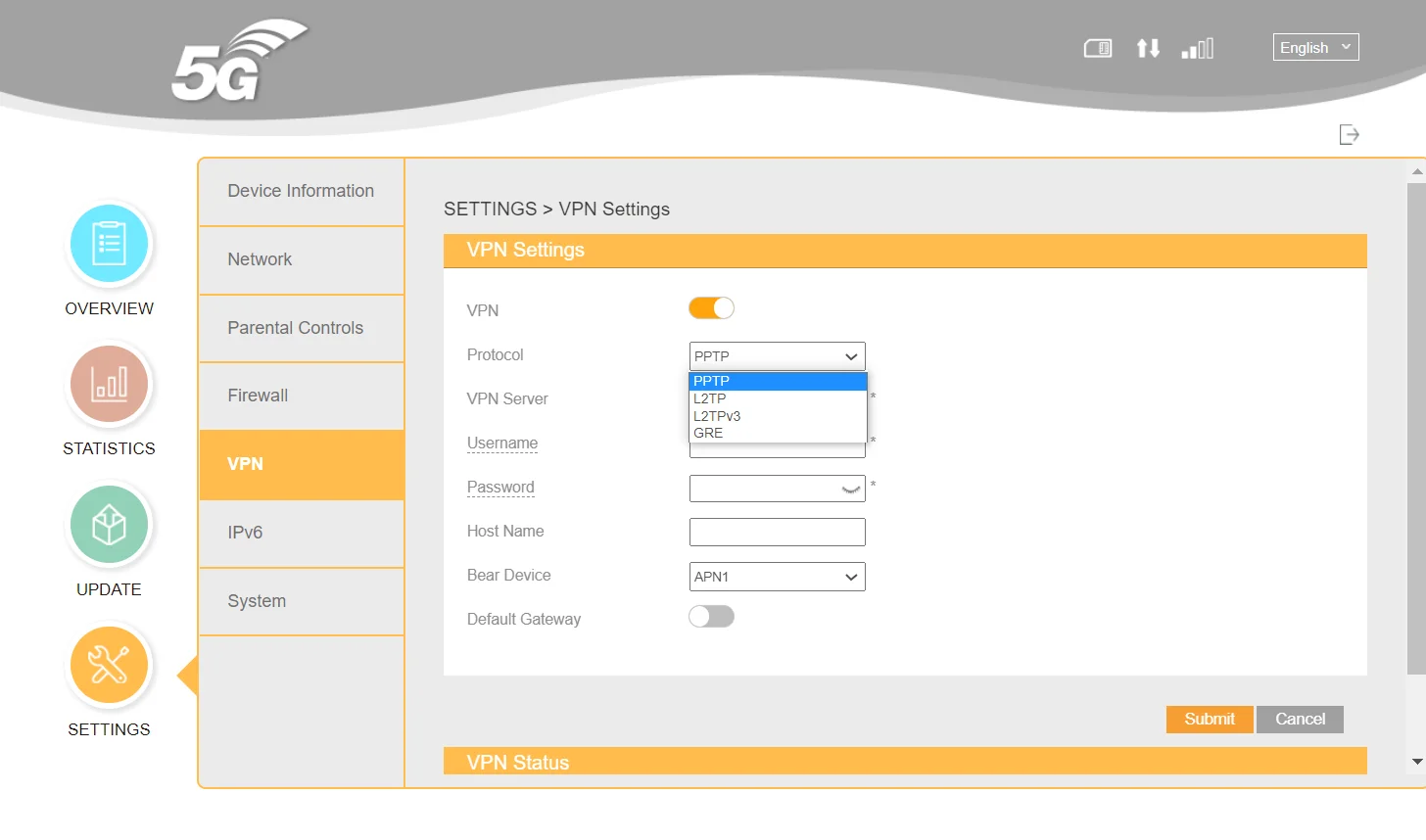Open the Statistics bar chart icon
This screenshot has height=840, width=1426.
[x=109, y=384]
